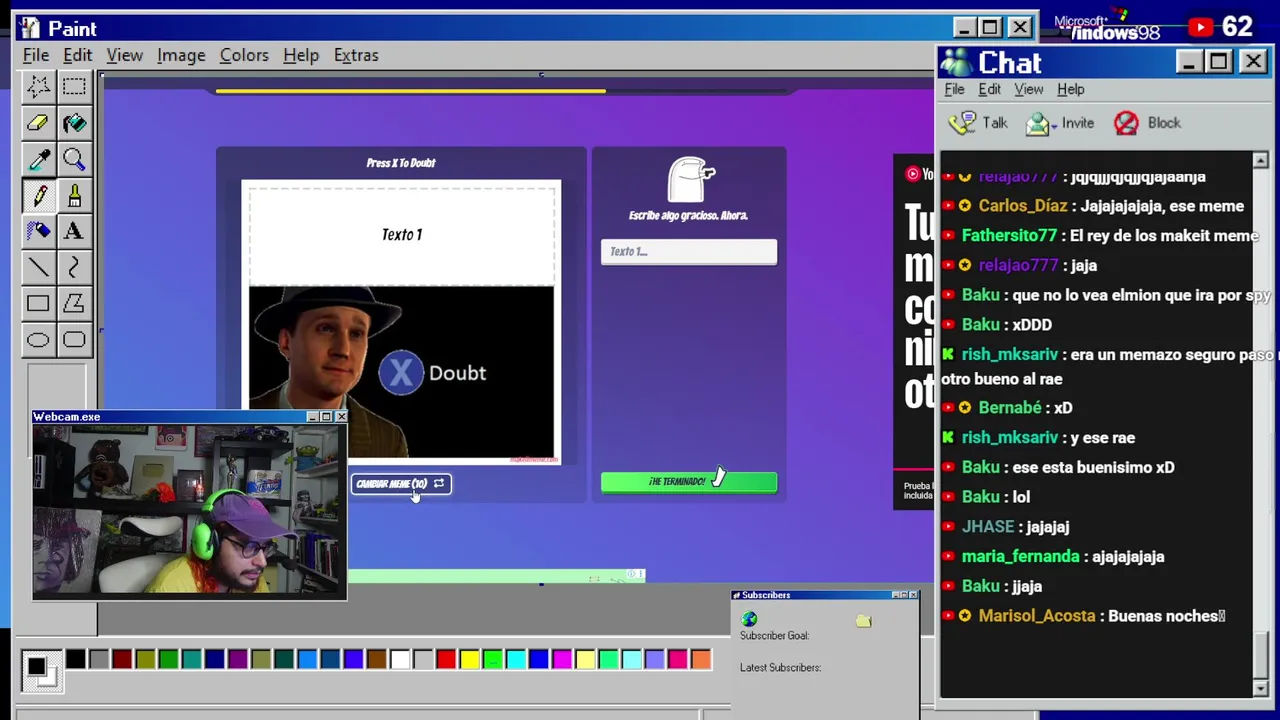This screenshot has width=1280, height=720.
Task: Pick the Eraser tool in Paint toolbox
Action: [38, 123]
